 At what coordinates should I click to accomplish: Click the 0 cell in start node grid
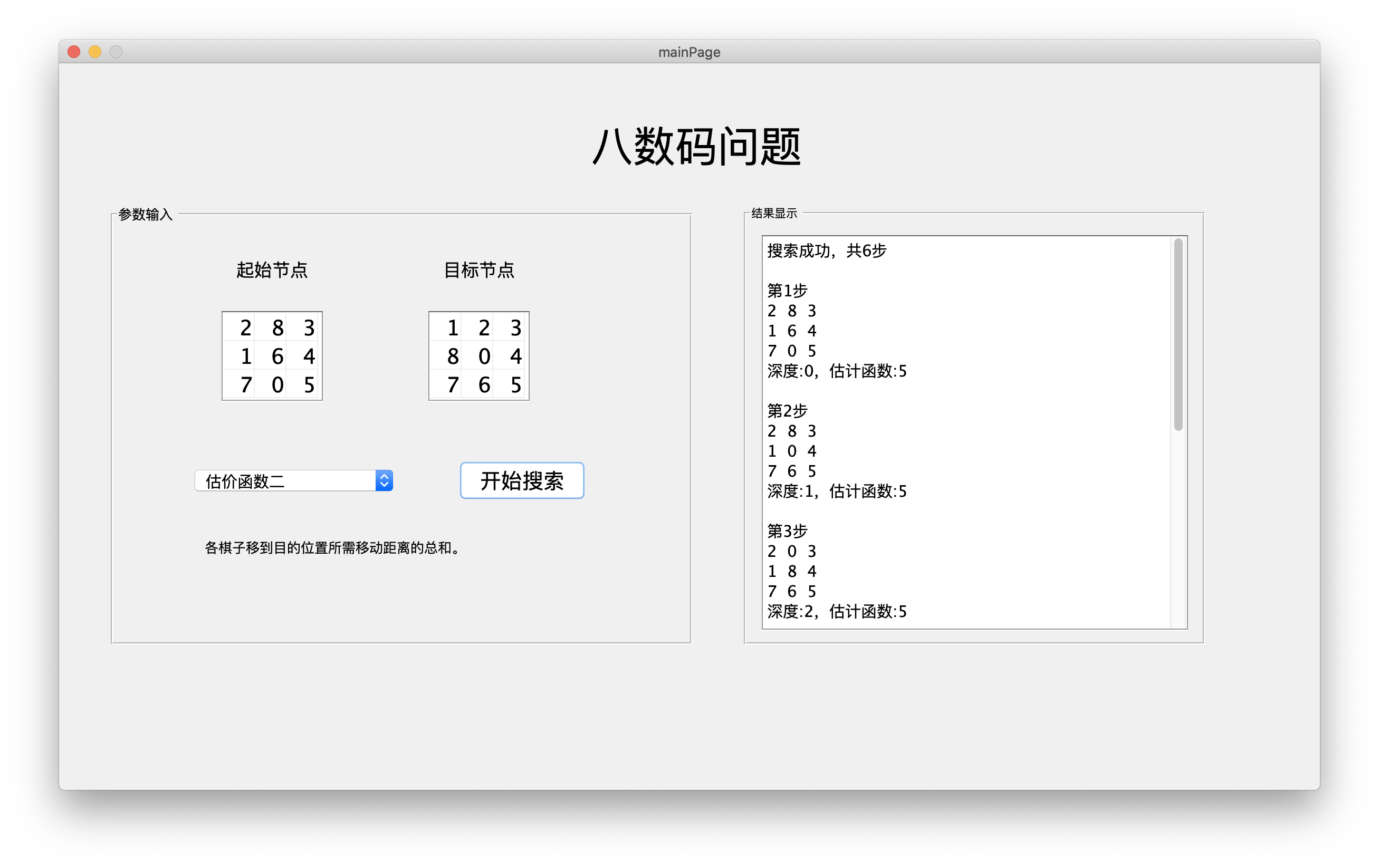pyautogui.click(x=277, y=385)
